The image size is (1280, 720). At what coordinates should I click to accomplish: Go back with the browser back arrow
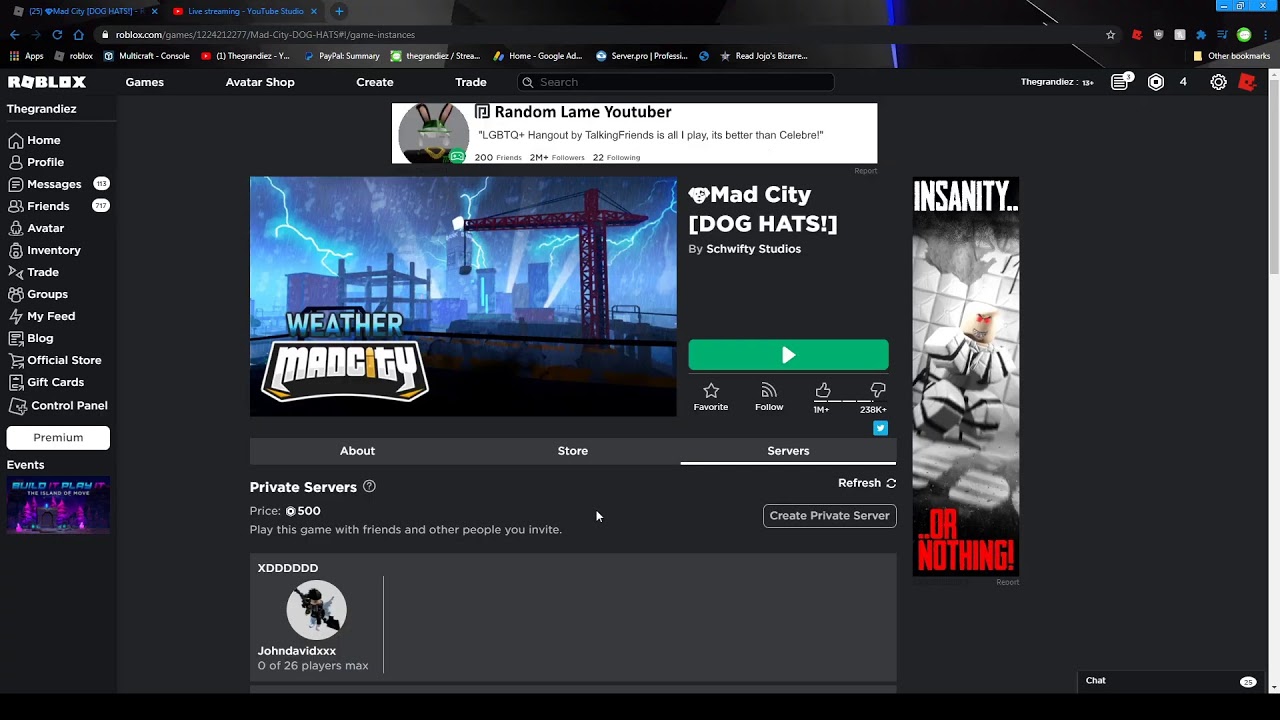tap(14, 34)
